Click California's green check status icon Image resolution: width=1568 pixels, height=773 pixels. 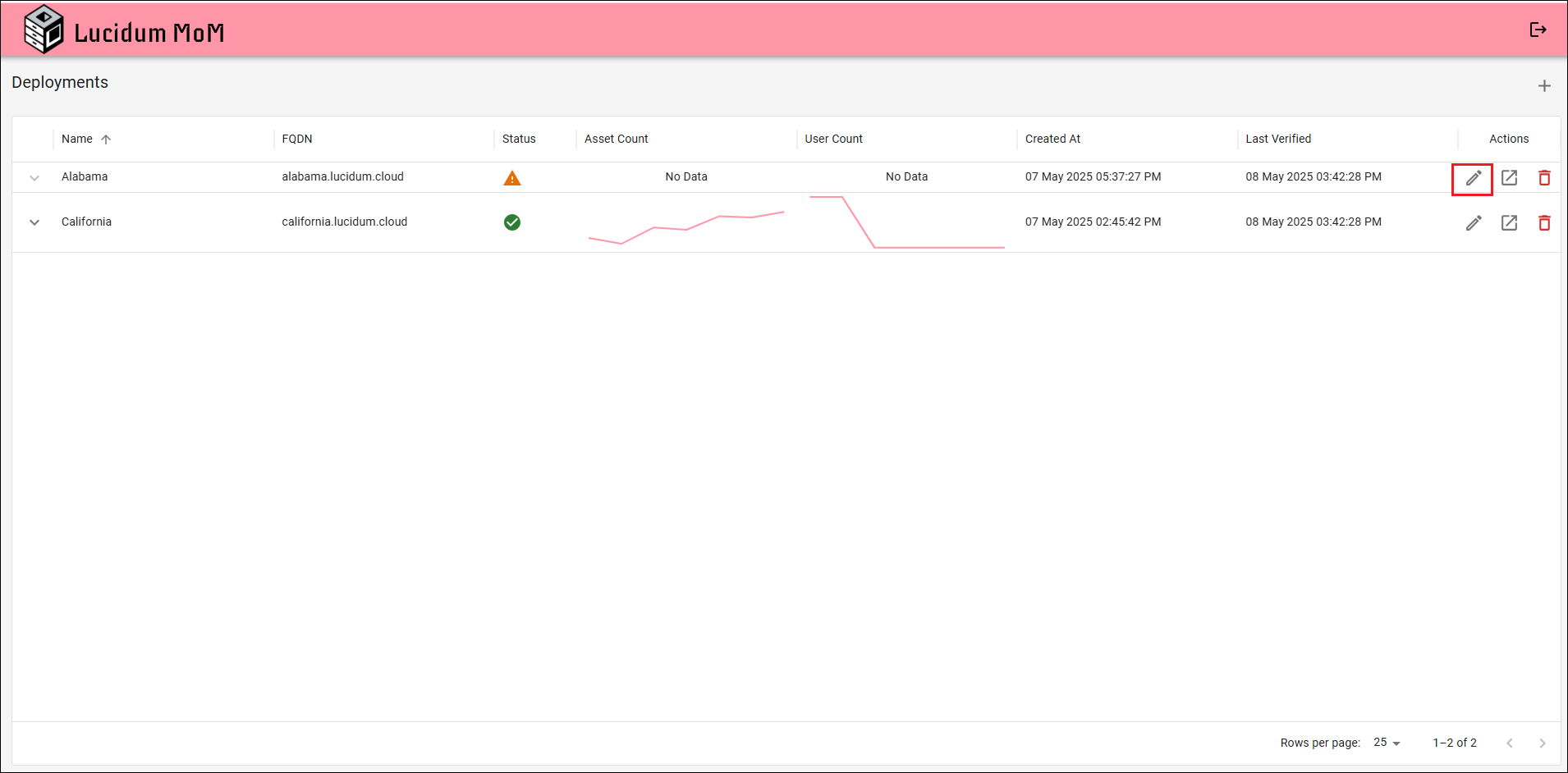[x=511, y=222]
